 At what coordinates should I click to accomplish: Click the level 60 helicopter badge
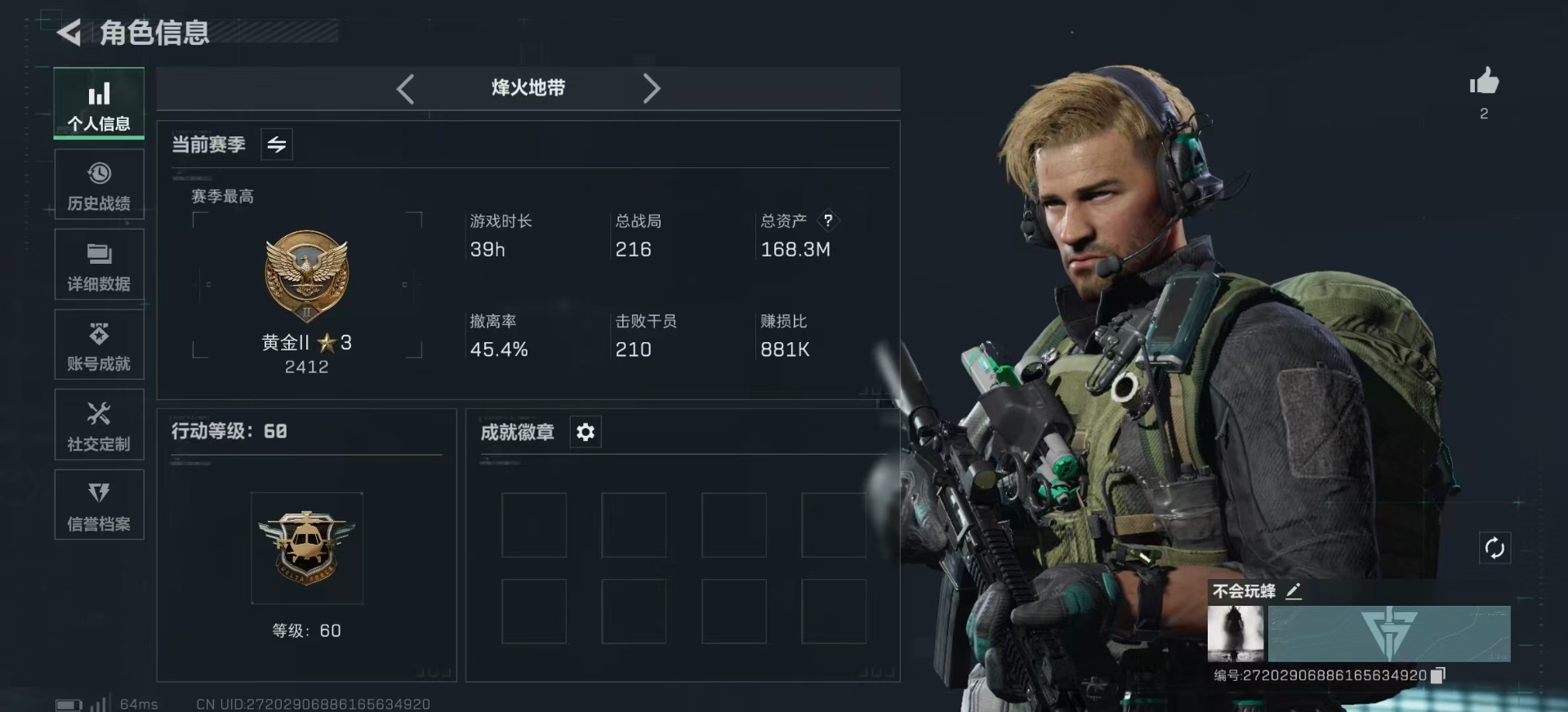coord(306,548)
